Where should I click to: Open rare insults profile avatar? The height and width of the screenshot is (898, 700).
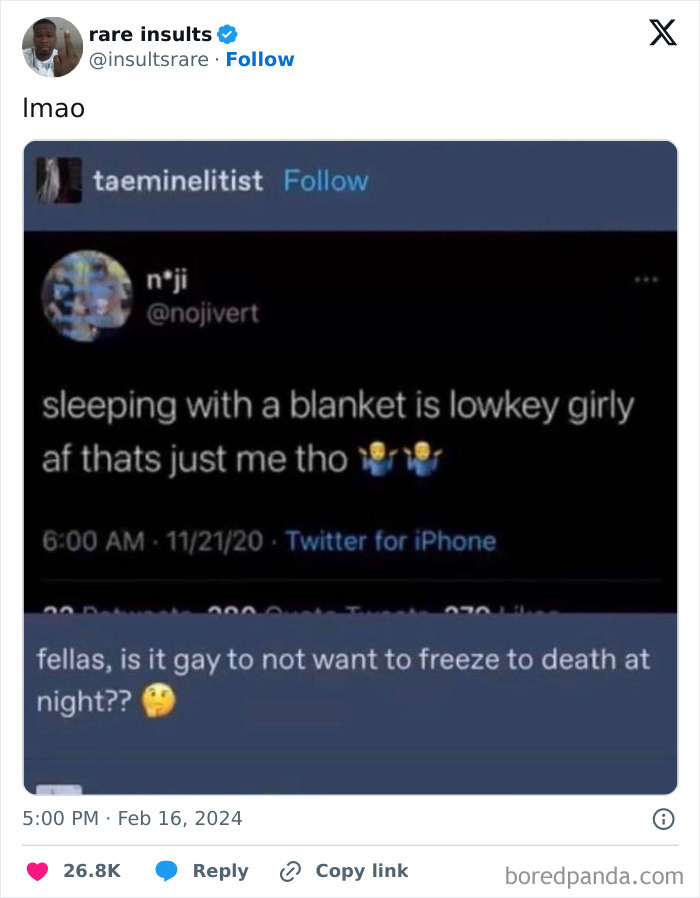click(53, 47)
